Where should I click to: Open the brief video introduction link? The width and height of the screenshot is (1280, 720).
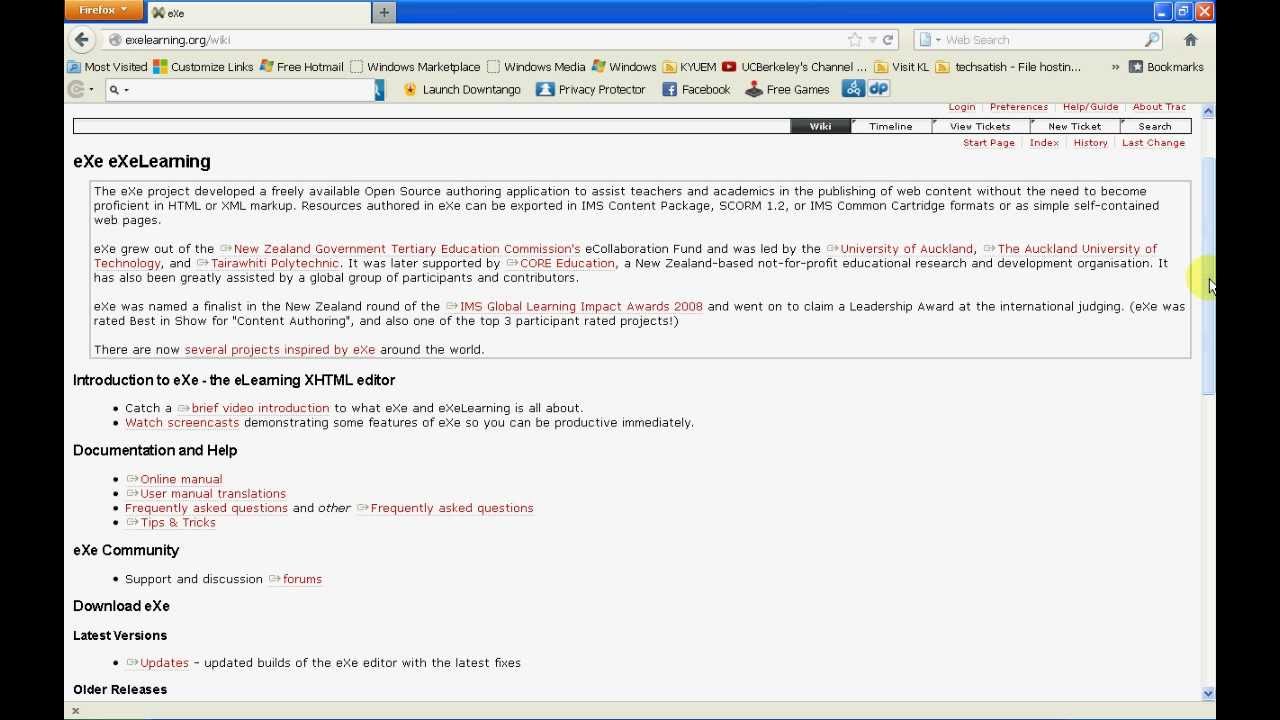pos(253,408)
